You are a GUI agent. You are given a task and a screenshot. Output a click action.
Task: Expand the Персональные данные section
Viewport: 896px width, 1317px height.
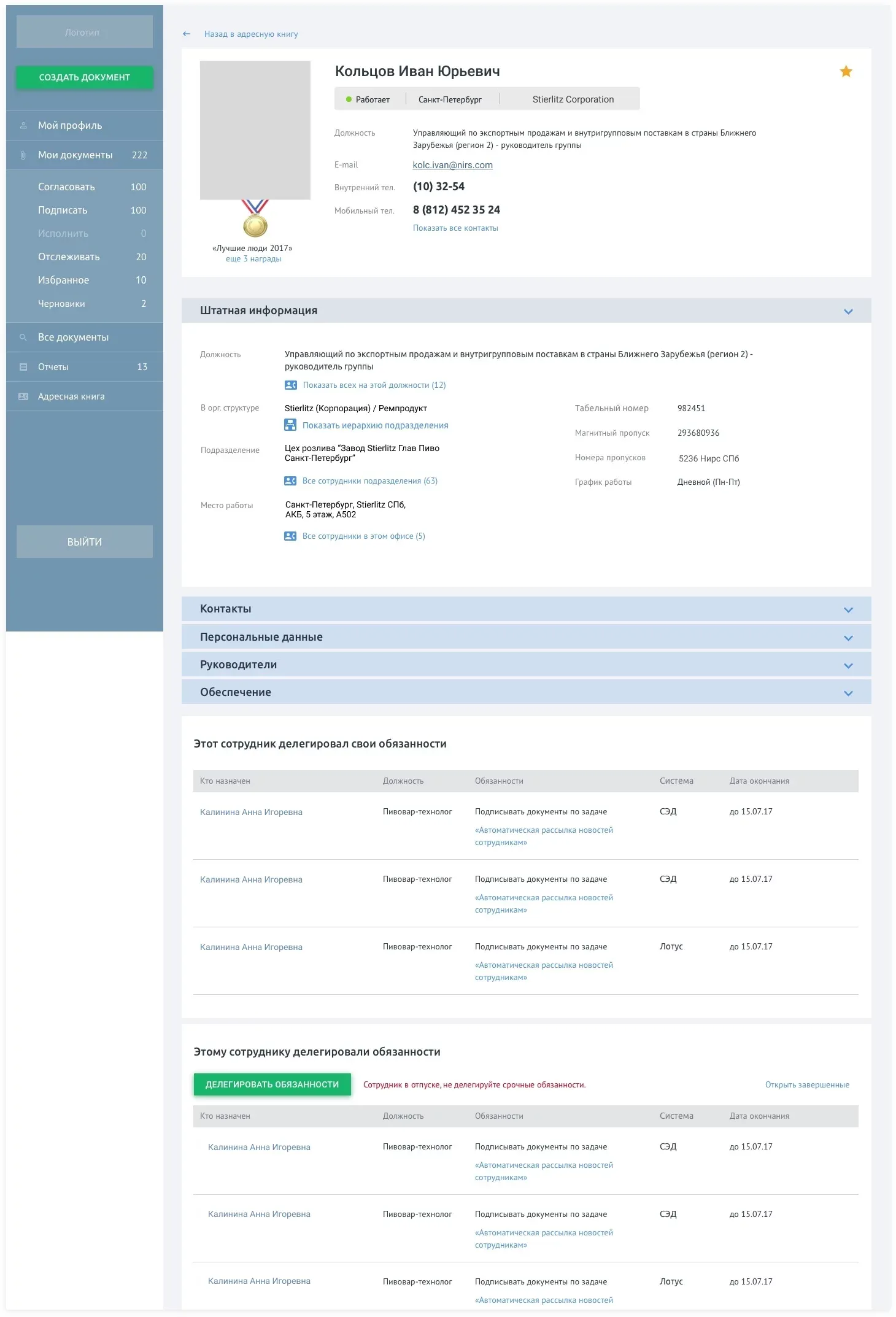click(526, 637)
